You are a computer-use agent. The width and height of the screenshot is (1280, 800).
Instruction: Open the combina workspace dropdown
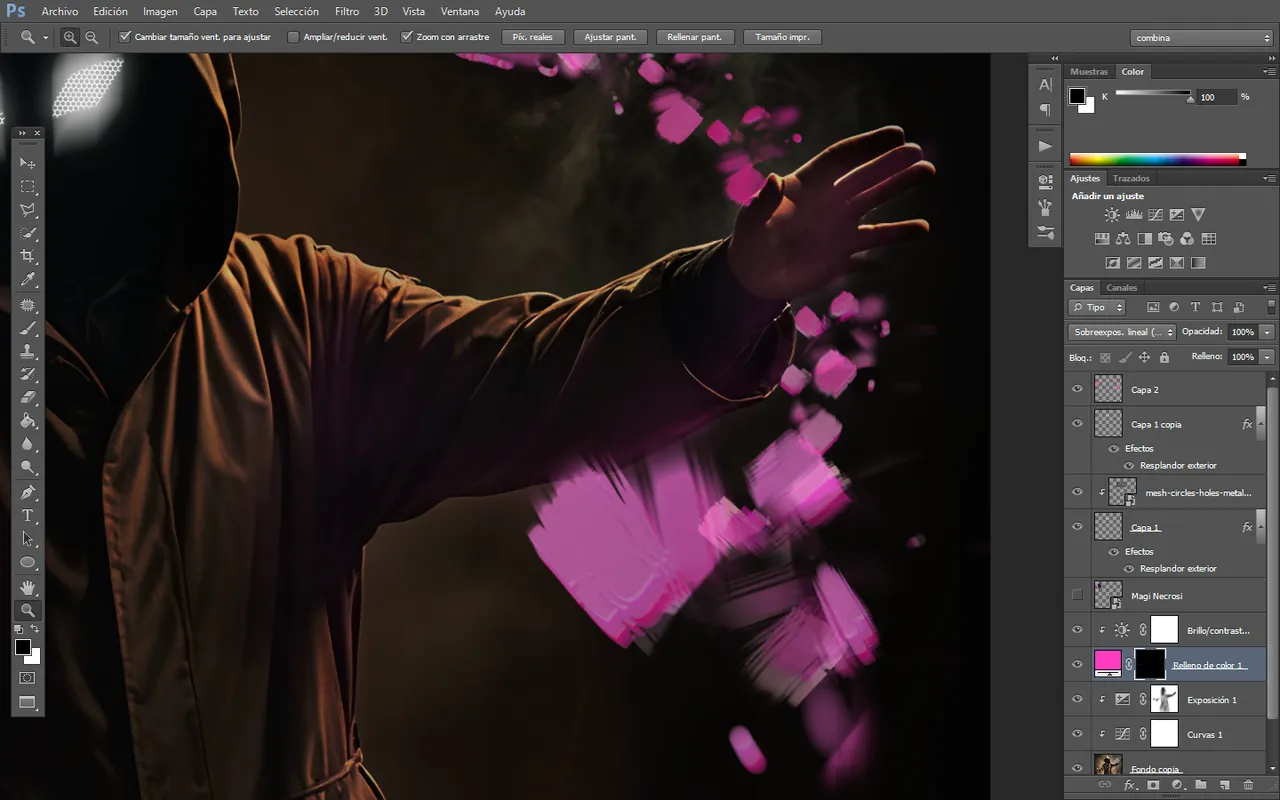(1202, 37)
